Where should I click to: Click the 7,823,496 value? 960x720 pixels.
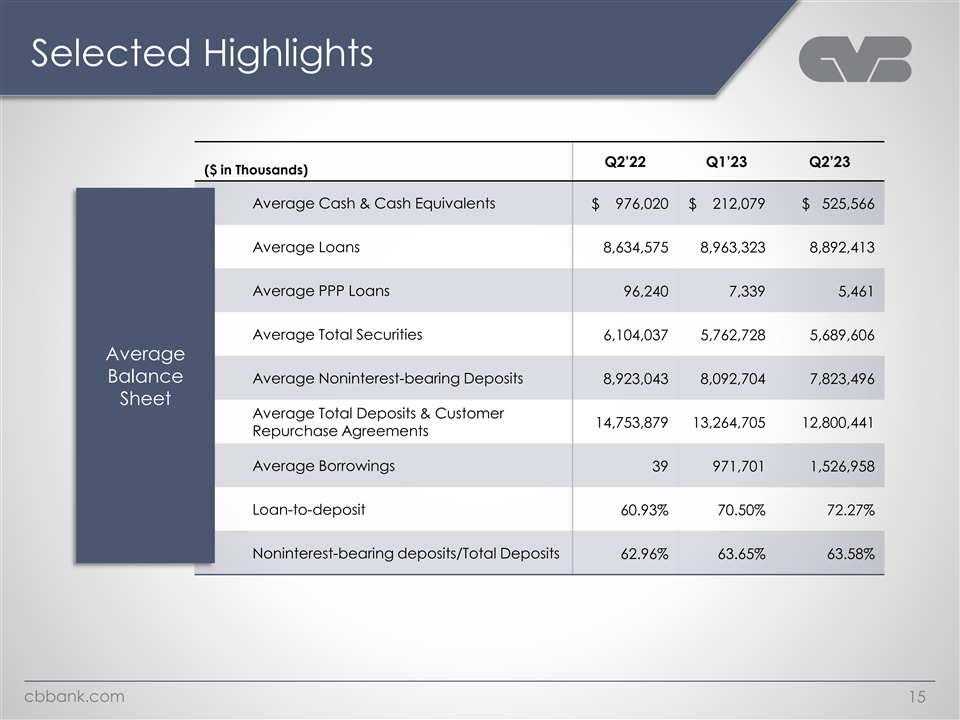(x=842, y=379)
